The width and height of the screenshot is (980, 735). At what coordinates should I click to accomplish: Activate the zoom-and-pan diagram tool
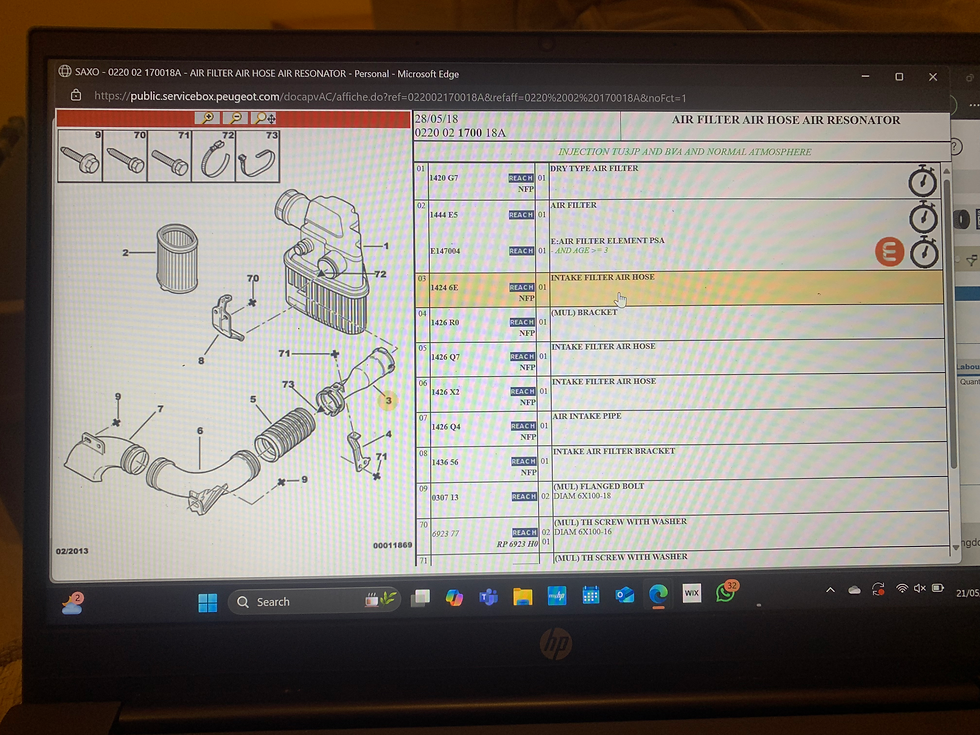coord(264,118)
